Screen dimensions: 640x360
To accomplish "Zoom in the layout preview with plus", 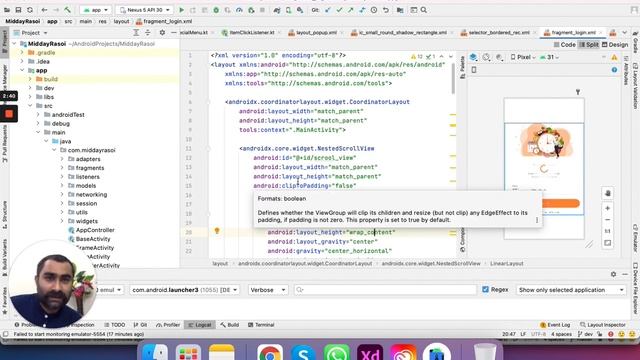I will 607,208.
